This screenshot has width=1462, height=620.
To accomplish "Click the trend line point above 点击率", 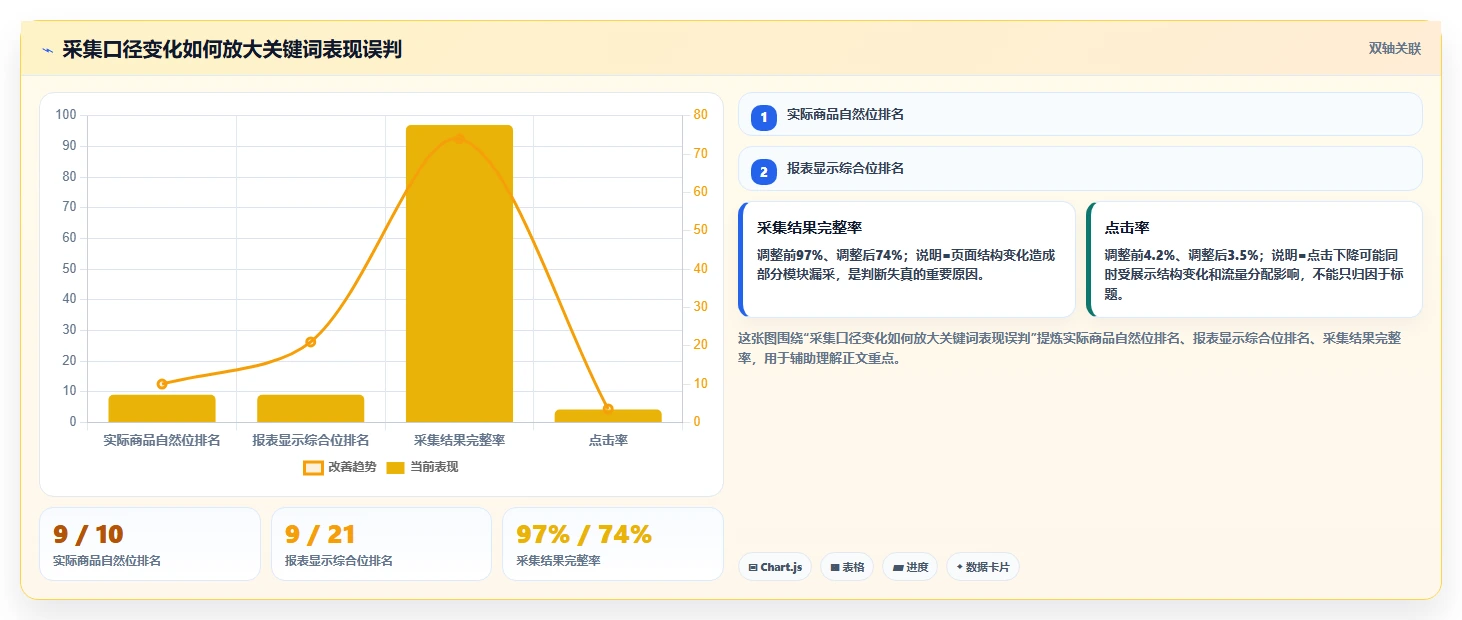I will pyautogui.click(x=608, y=409).
